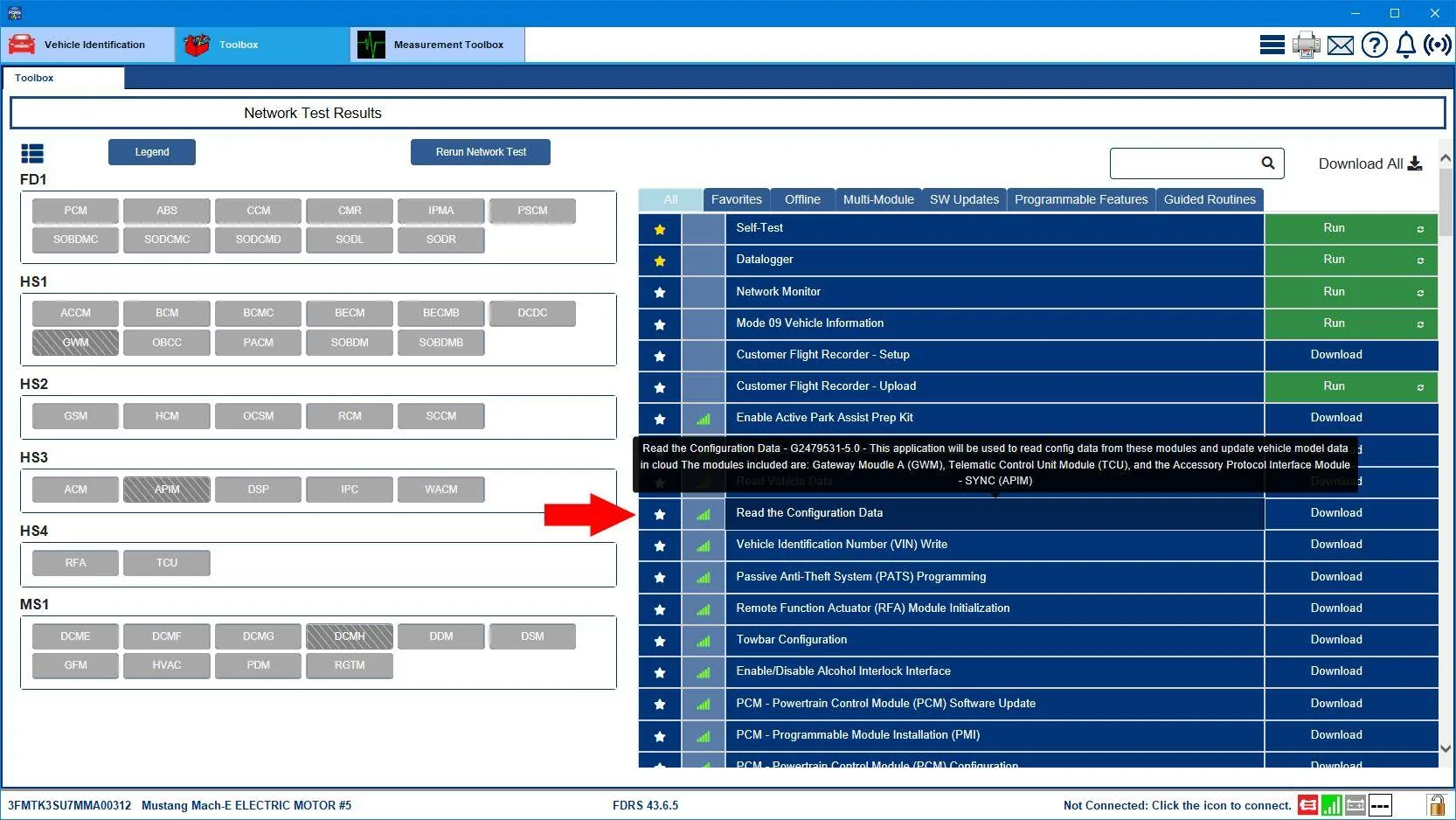Run the Network Monitor application

pyautogui.click(x=1351, y=292)
